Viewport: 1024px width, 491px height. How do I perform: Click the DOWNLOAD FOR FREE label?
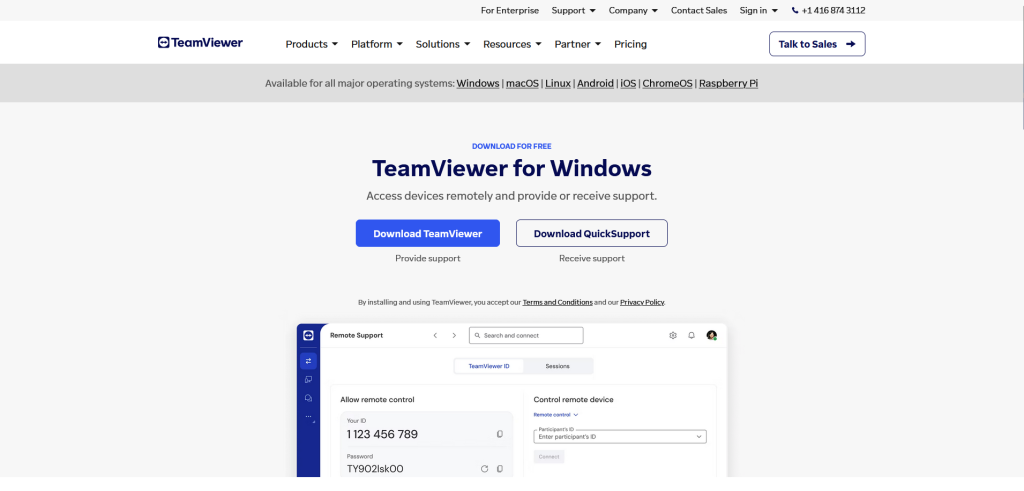[x=512, y=146]
